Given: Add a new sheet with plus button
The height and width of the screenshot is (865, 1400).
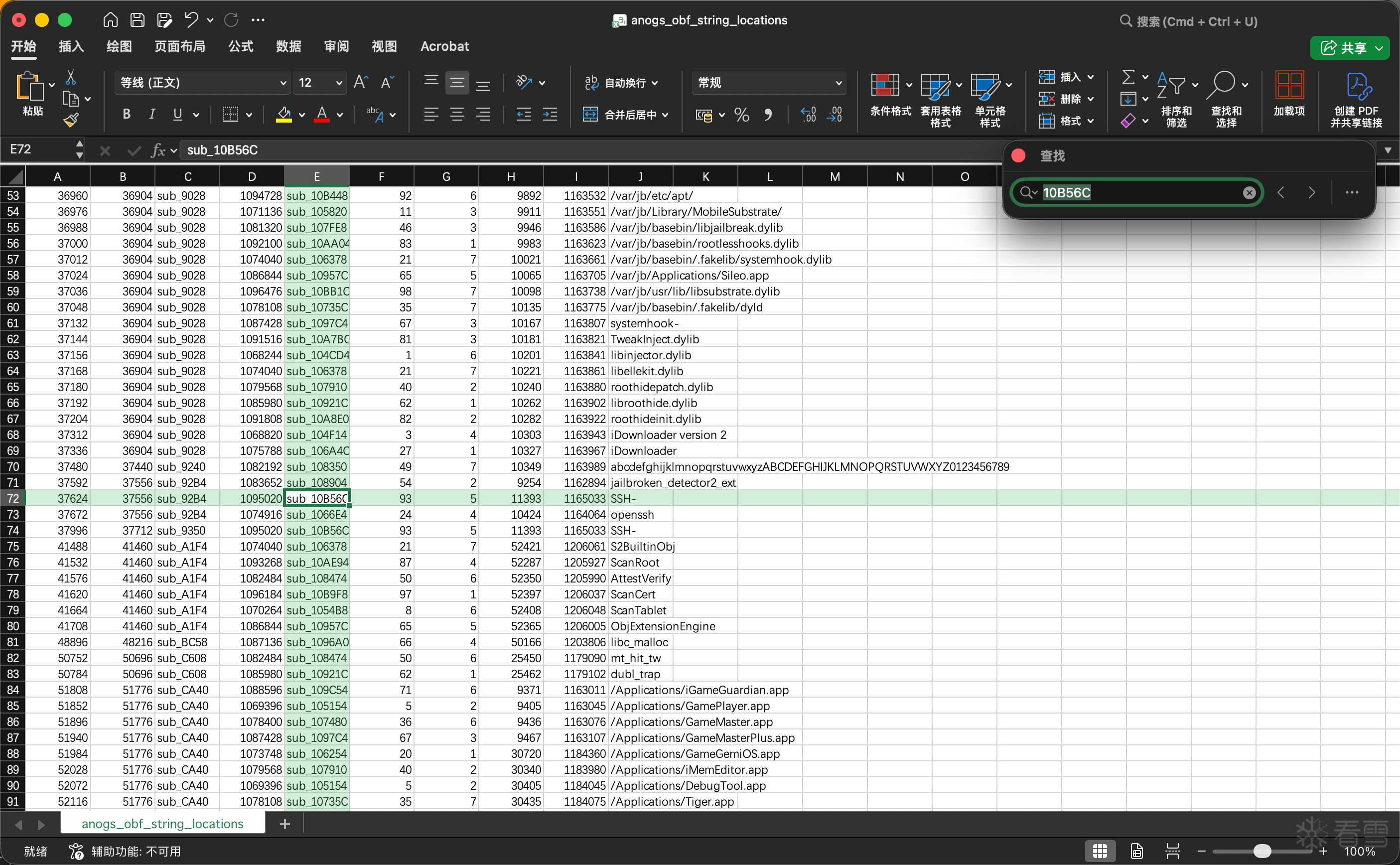Looking at the screenshot, I should [x=285, y=824].
